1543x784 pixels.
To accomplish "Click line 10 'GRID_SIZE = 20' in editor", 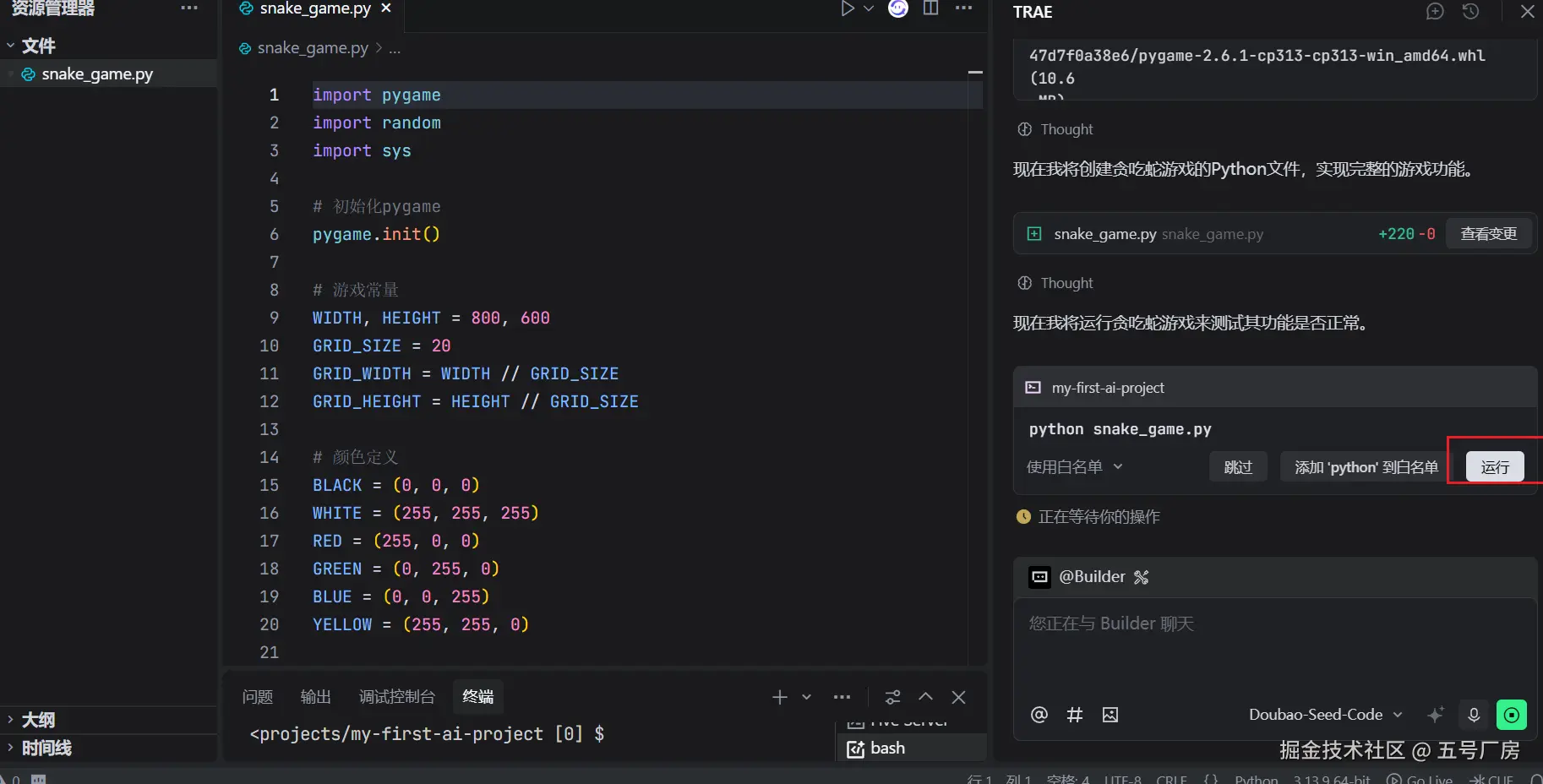I will coord(382,346).
